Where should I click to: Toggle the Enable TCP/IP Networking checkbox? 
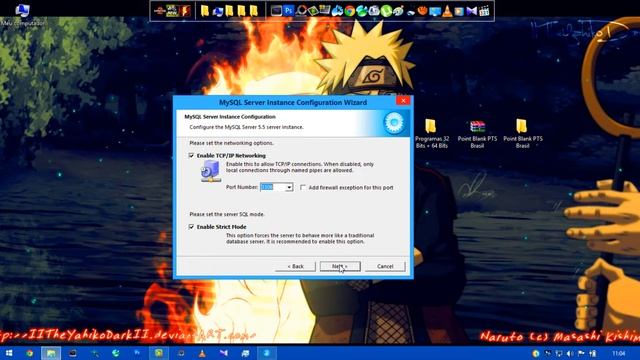pos(191,156)
